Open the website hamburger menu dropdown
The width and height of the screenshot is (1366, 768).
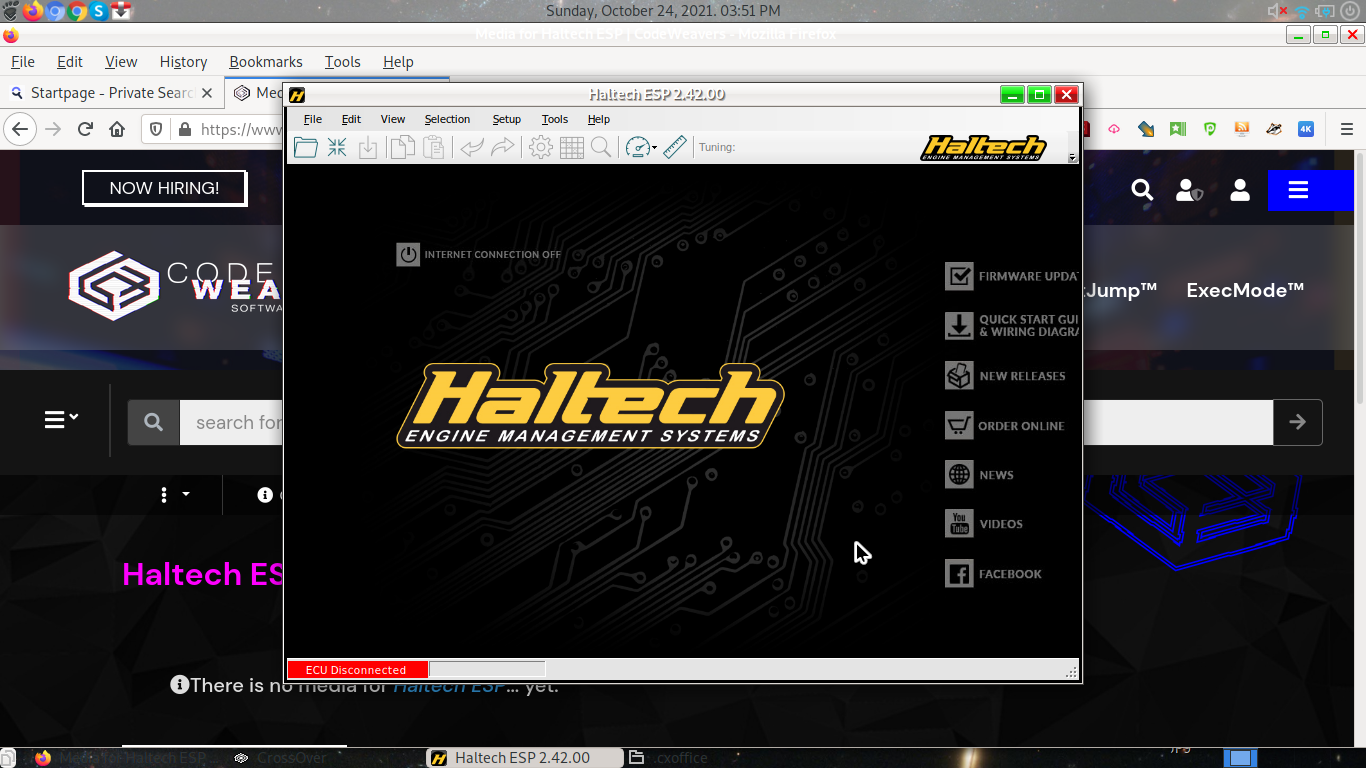61,420
